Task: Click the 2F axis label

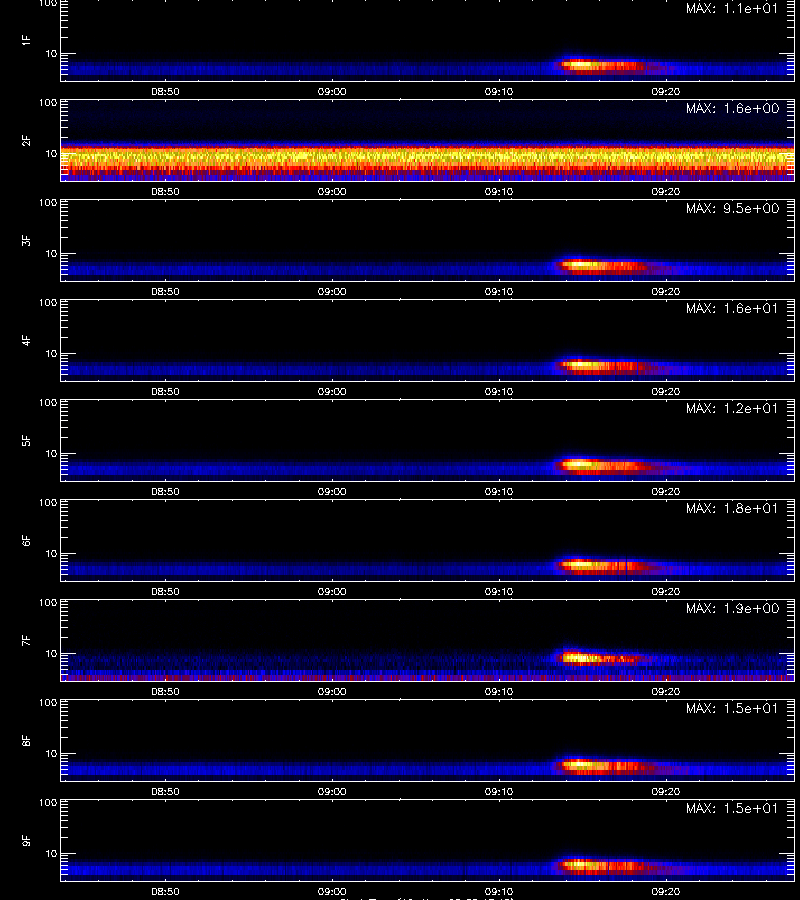Action: click(x=26, y=141)
